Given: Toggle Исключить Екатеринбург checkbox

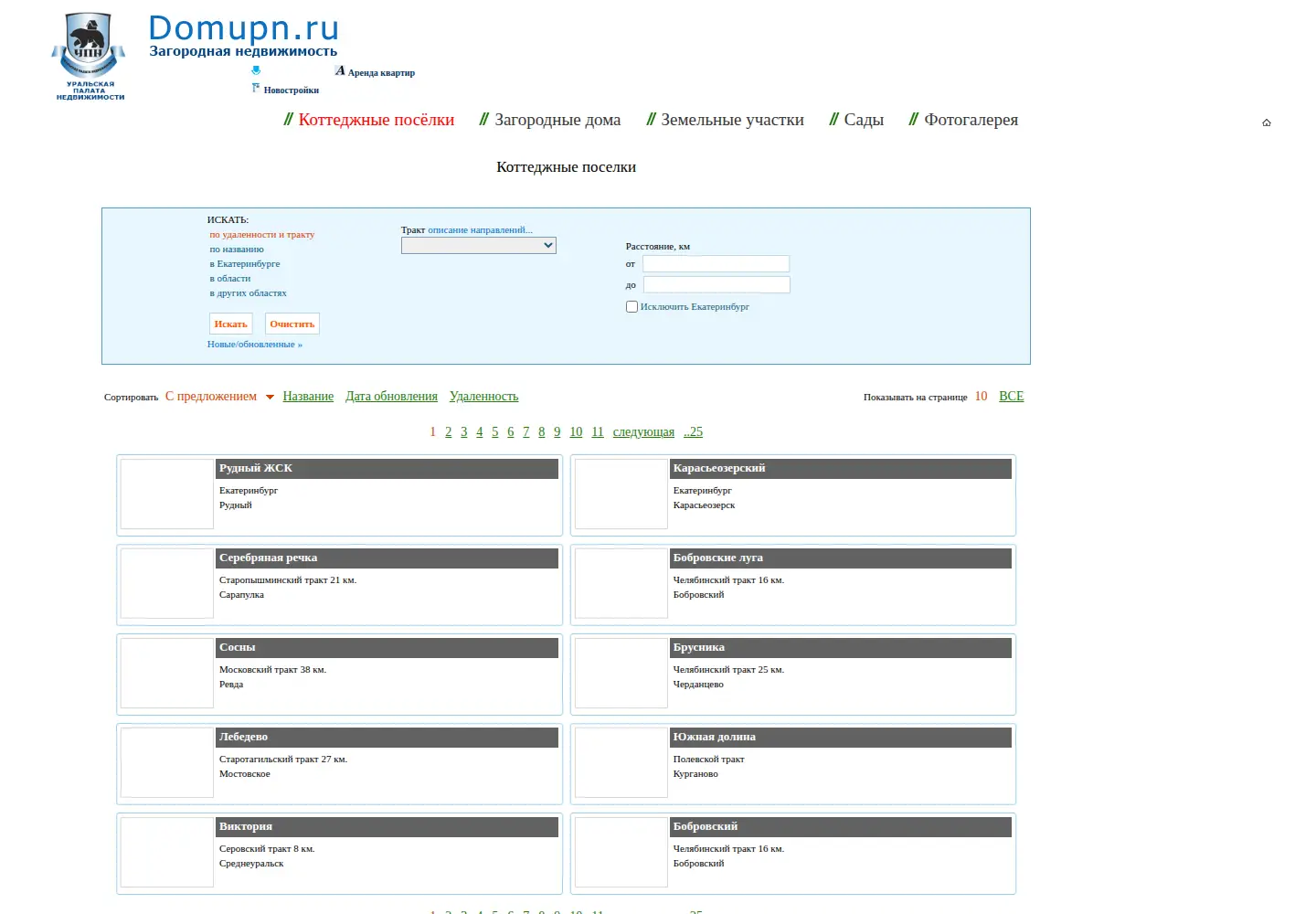Looking at the screenshot, I should (631, 307).
